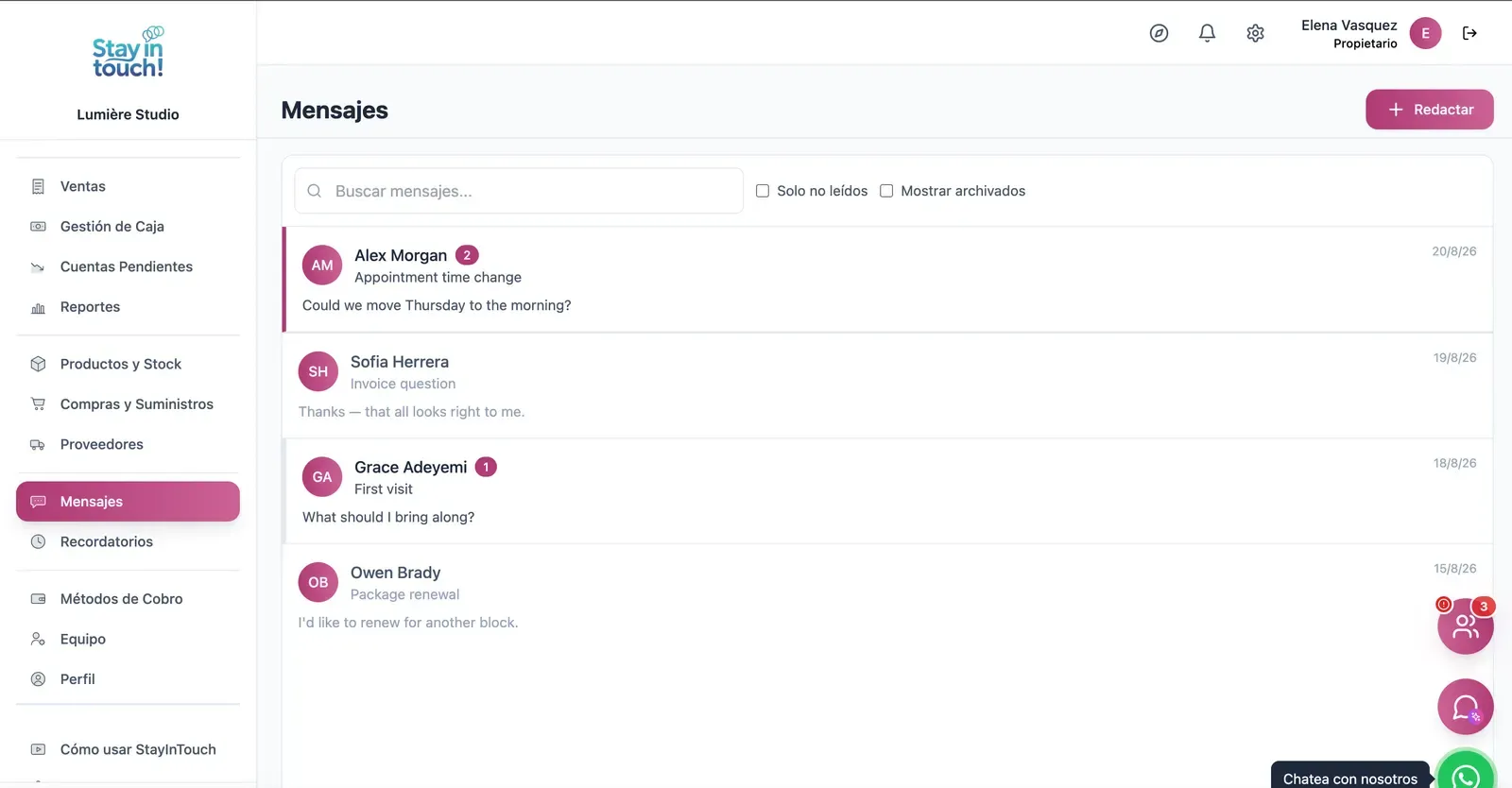
Task: Open the Appointment time change conversation
Action: [x=888, y=280]
